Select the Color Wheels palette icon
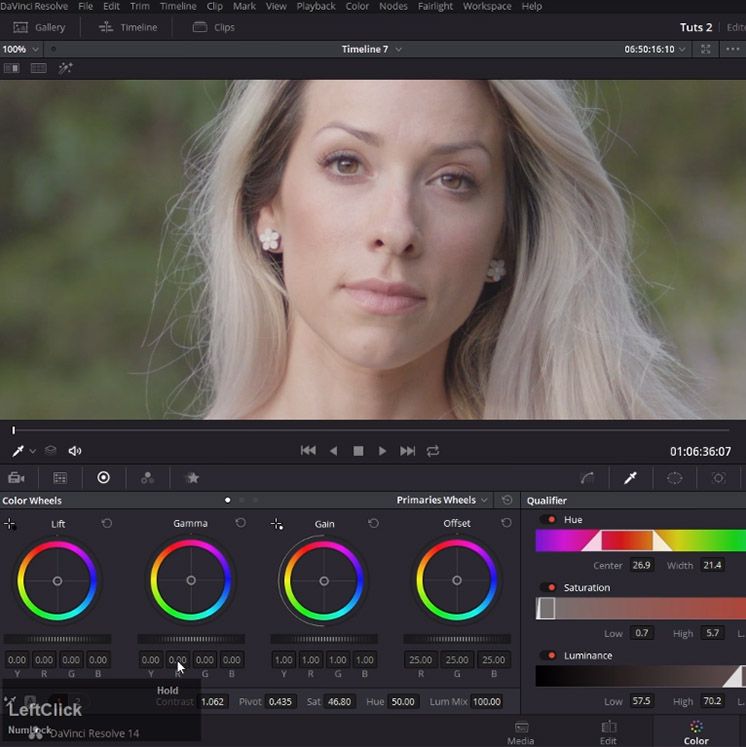 click(x=103, y=477)
